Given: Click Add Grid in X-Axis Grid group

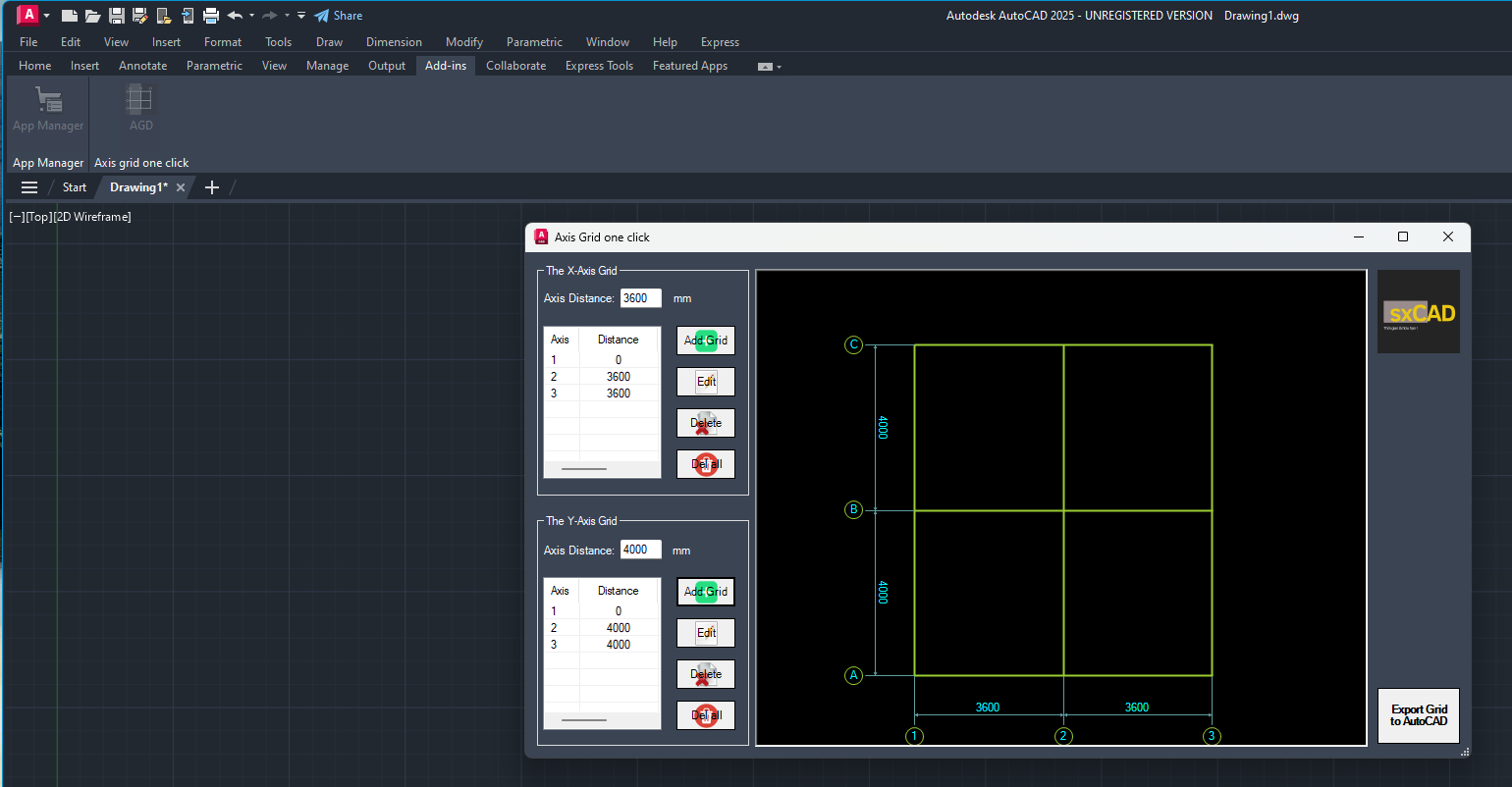Looking at the screenshot, I should (x=706, y=341).
